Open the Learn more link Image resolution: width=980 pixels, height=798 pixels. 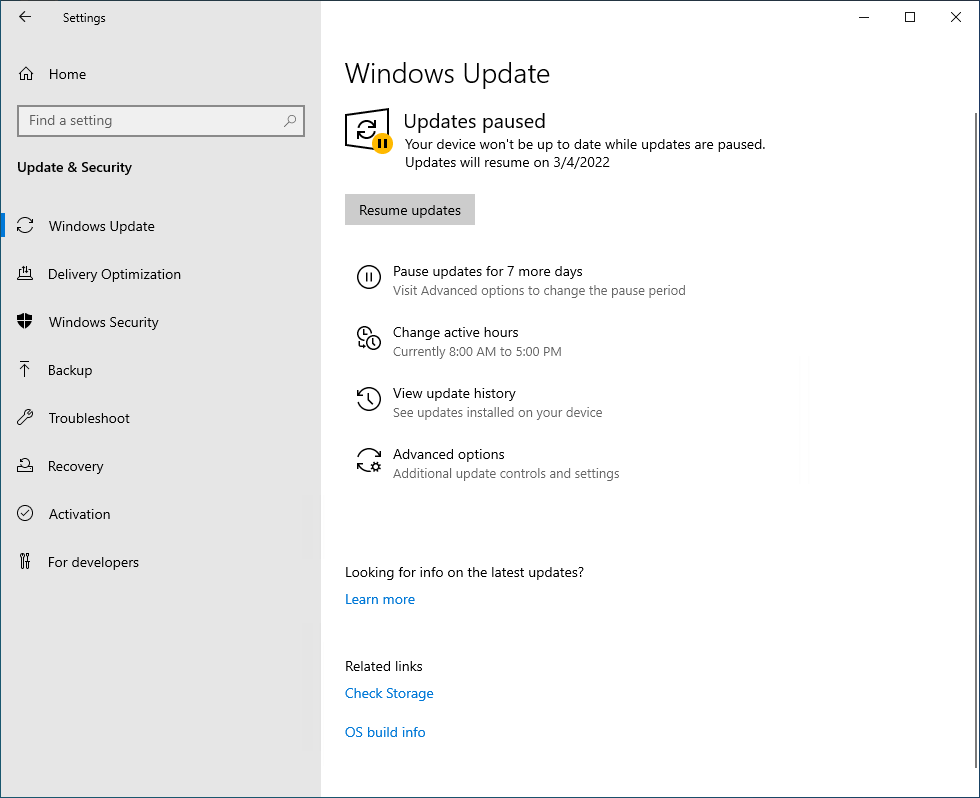(380, 599)
